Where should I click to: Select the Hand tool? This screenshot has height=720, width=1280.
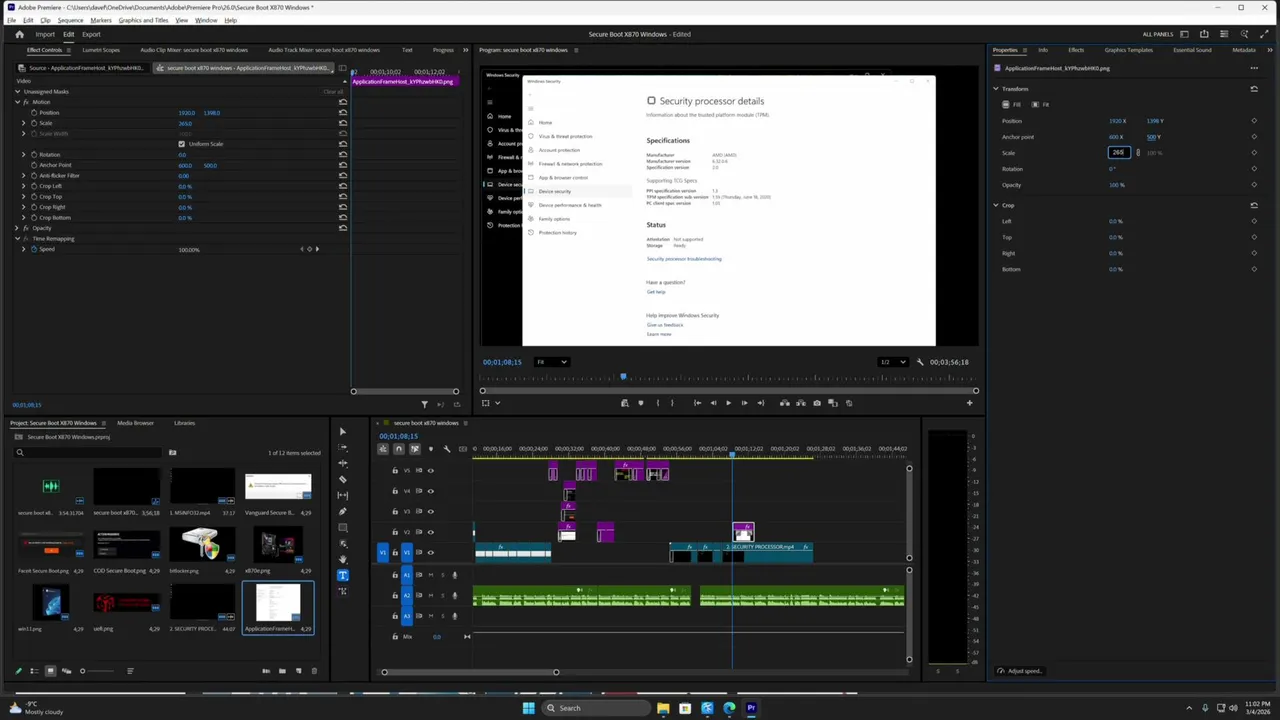coord(342,559)
